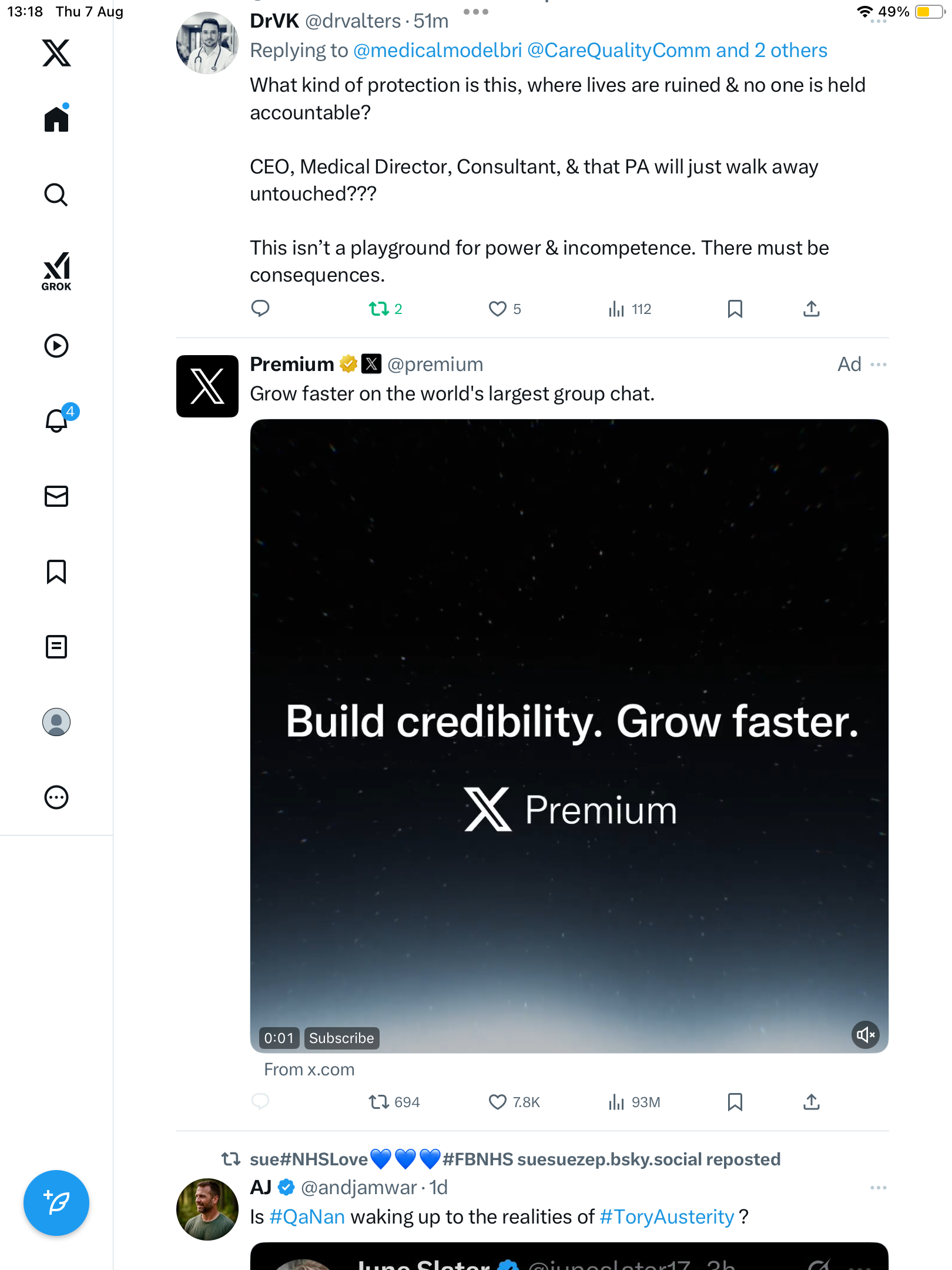
Task: Like DrVK's post
Action: pyautogui.click(x=498, y=309)
